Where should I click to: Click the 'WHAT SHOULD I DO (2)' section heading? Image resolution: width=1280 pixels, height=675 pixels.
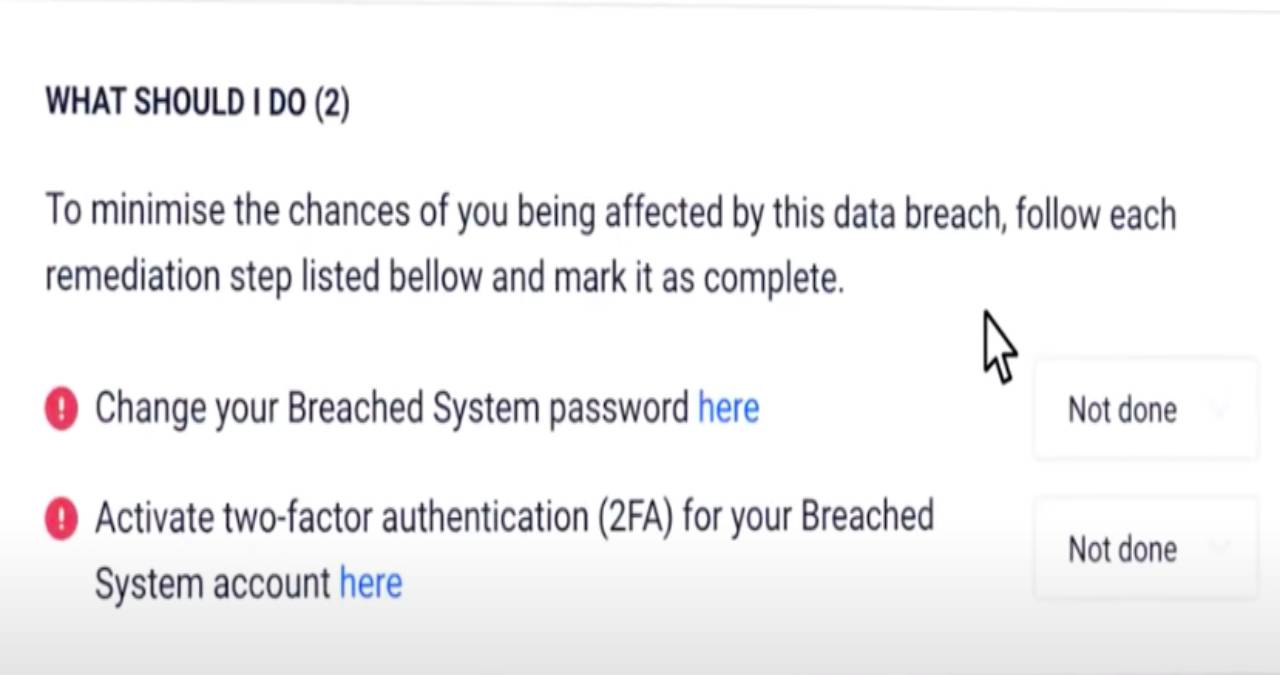[x=196, y=101]
